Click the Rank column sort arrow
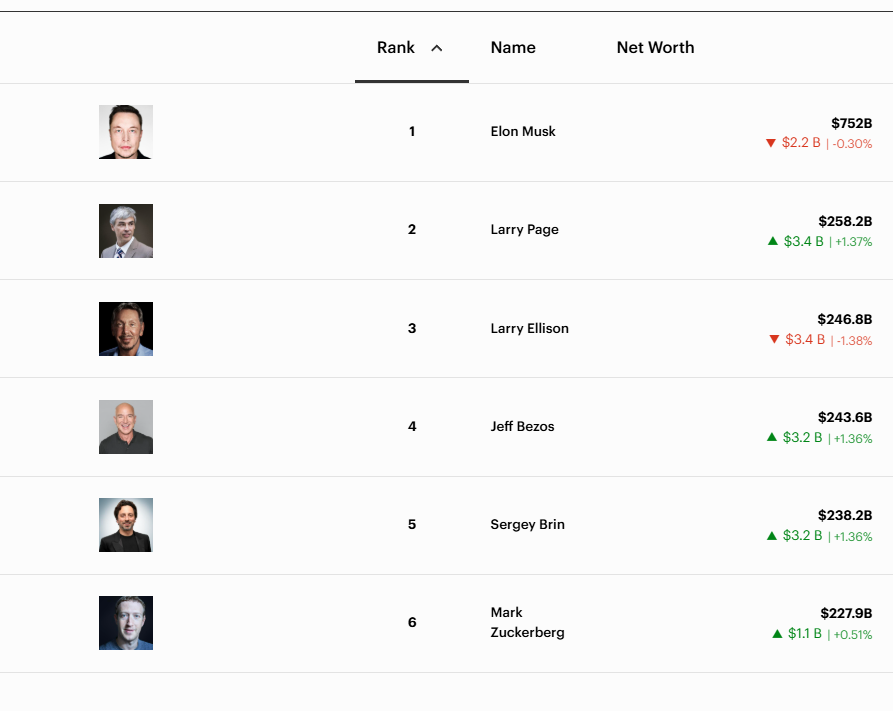893x711 pixels. click(x=437, y=48)
